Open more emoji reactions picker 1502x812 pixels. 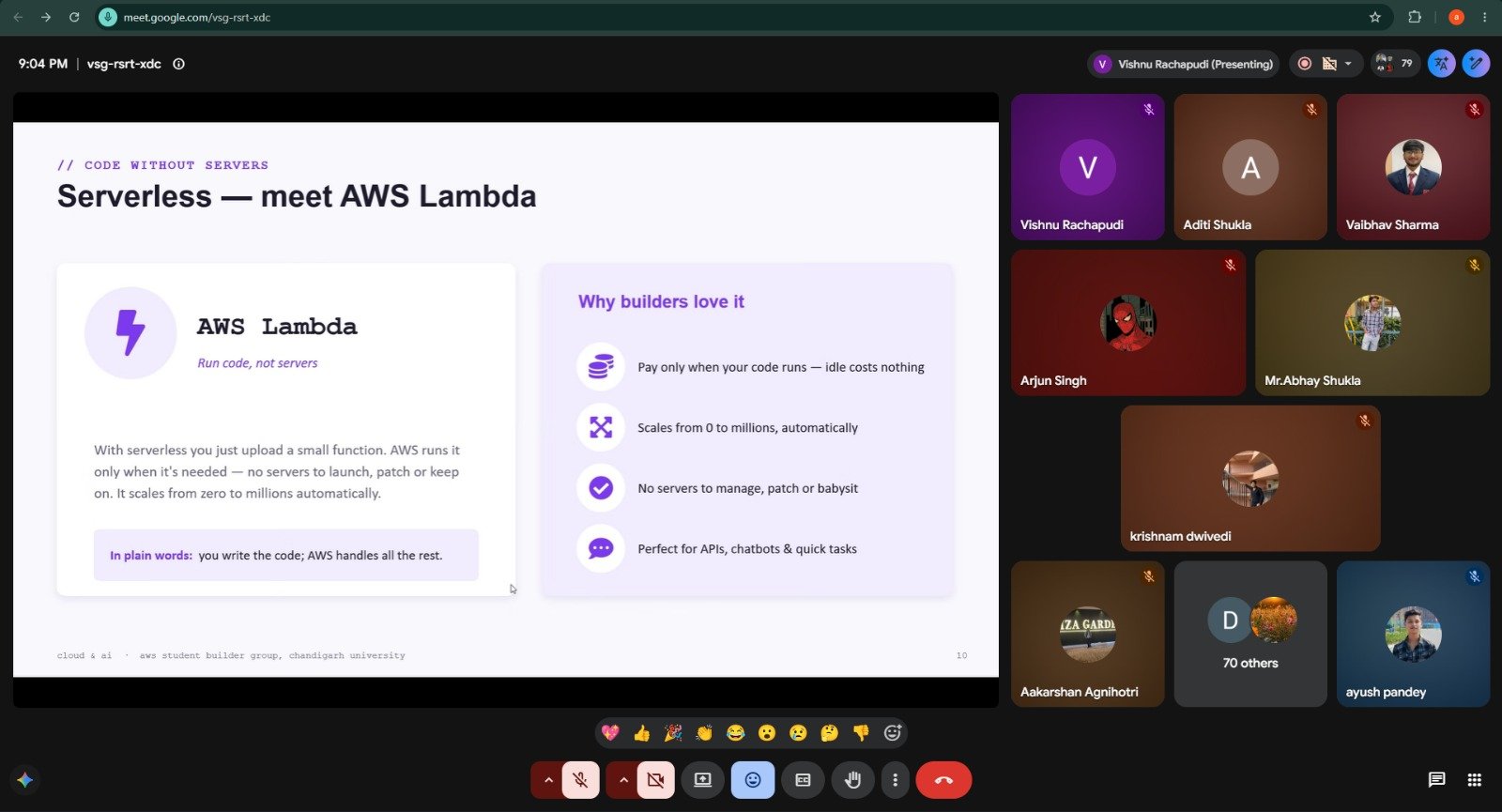(893, 733)
